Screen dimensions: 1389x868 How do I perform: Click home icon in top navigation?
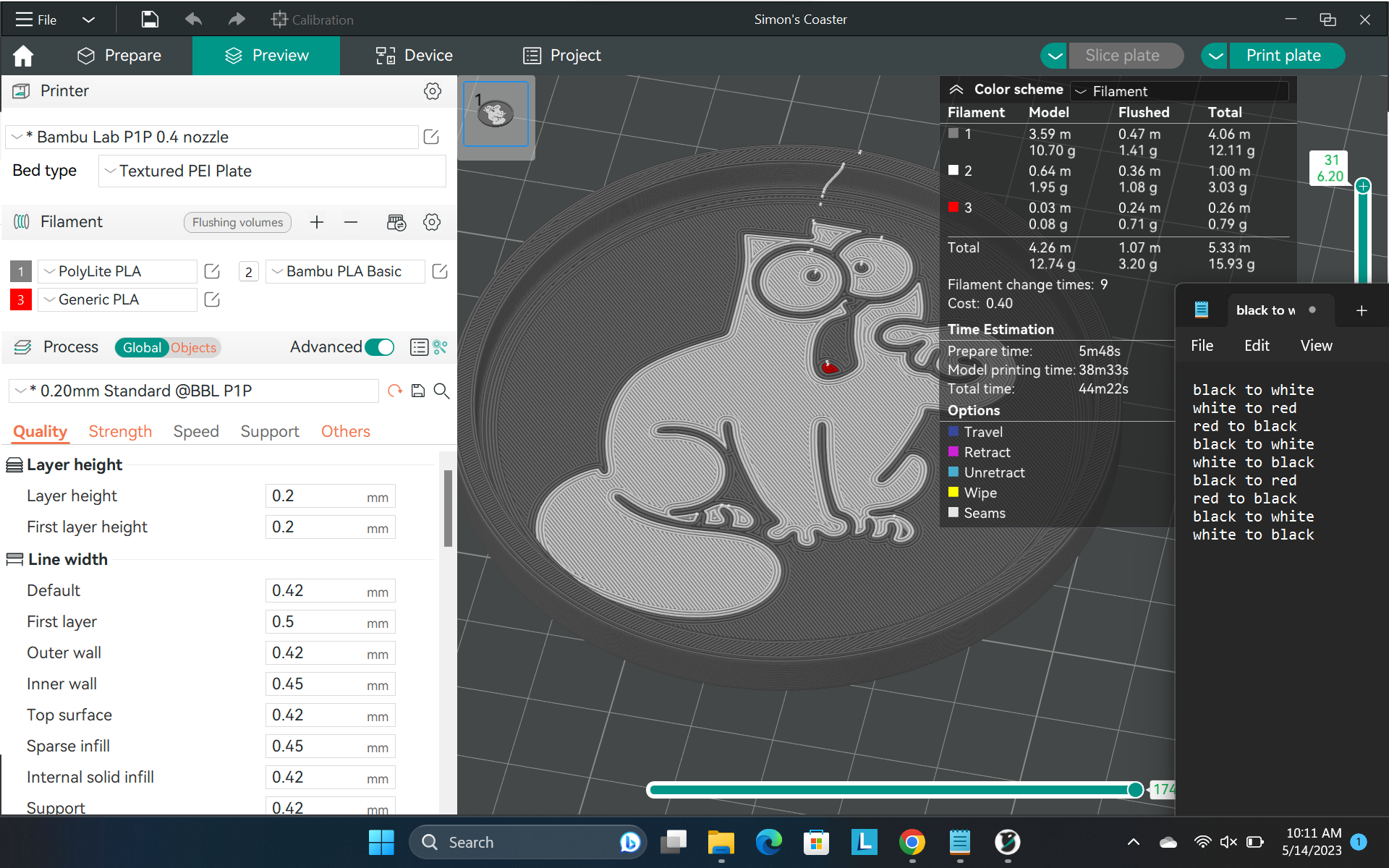[23, 56]
